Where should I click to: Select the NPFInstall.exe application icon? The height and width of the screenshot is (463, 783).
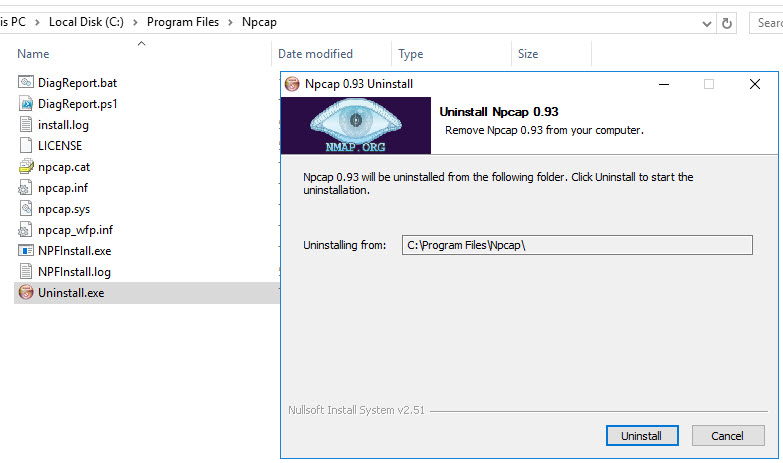tap(26, 251)
